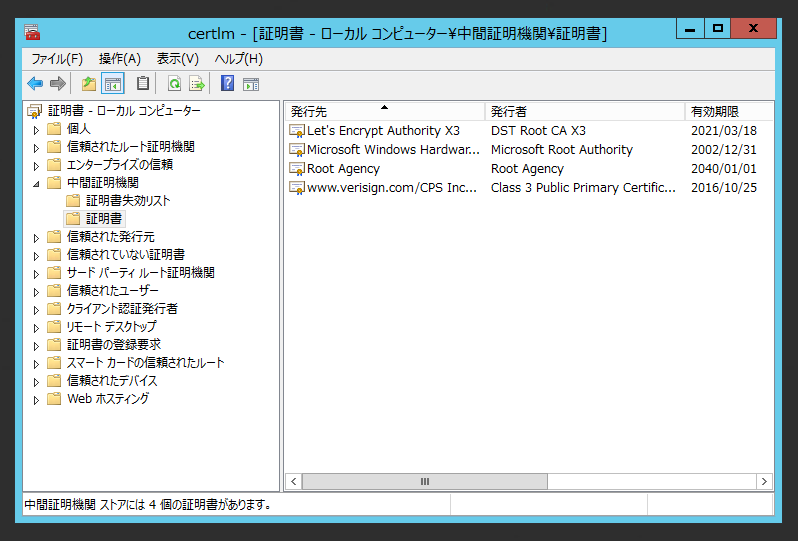Expand the クライアント認証発行者 node
Screen dimensions: 798x541
coord(36,310)
